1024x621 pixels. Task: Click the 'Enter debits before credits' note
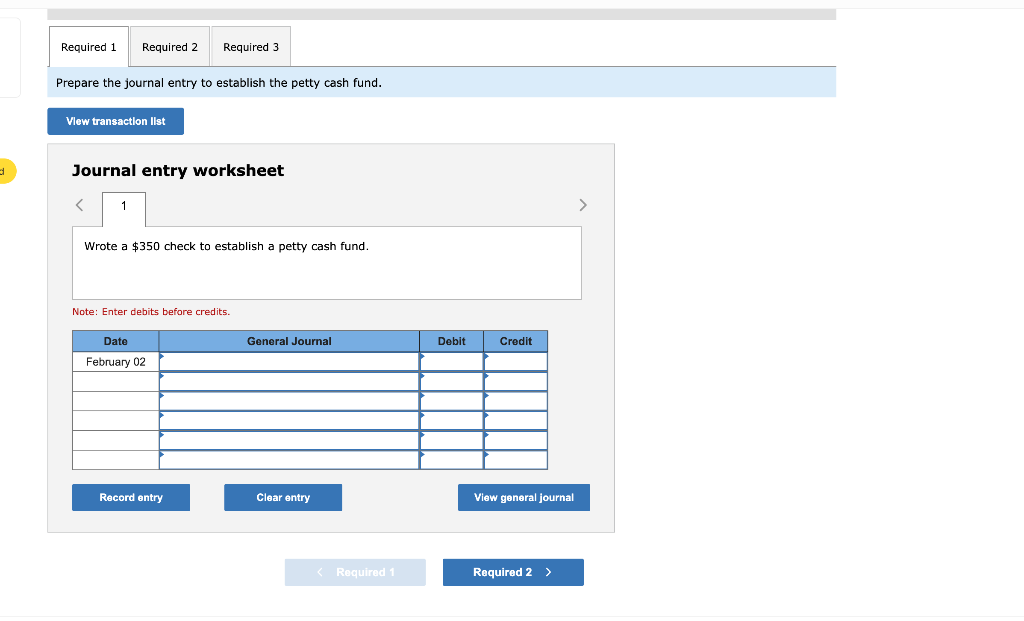tap(151, 312)
